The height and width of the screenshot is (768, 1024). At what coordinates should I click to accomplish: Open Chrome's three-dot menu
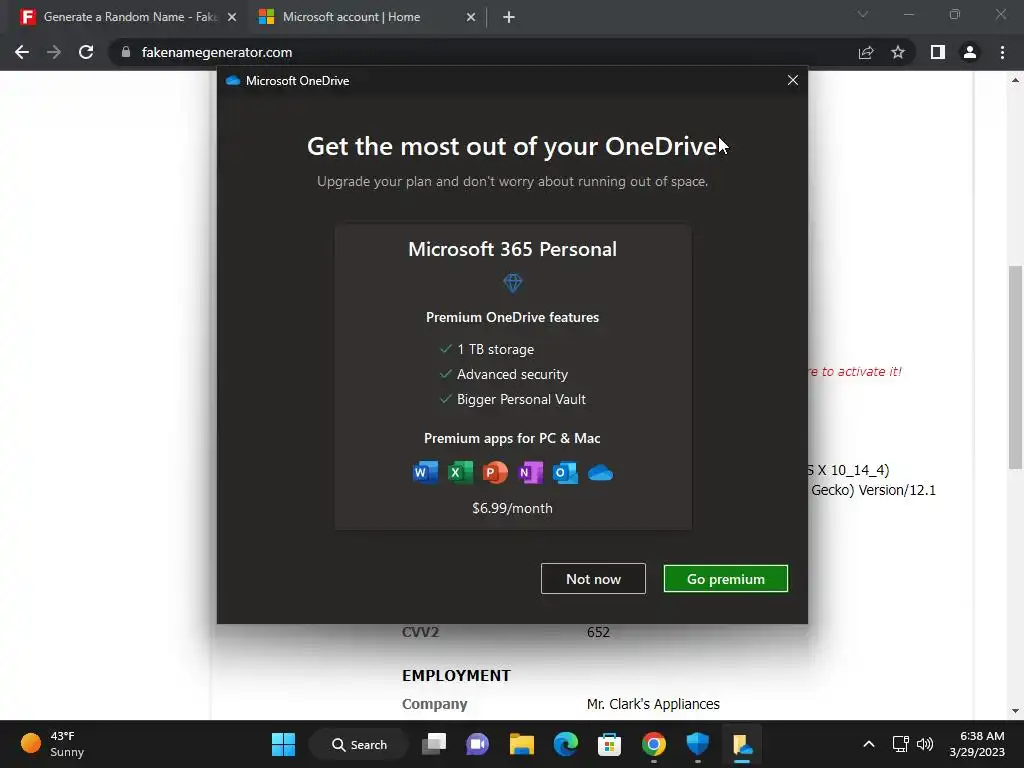click(1002, 52)
